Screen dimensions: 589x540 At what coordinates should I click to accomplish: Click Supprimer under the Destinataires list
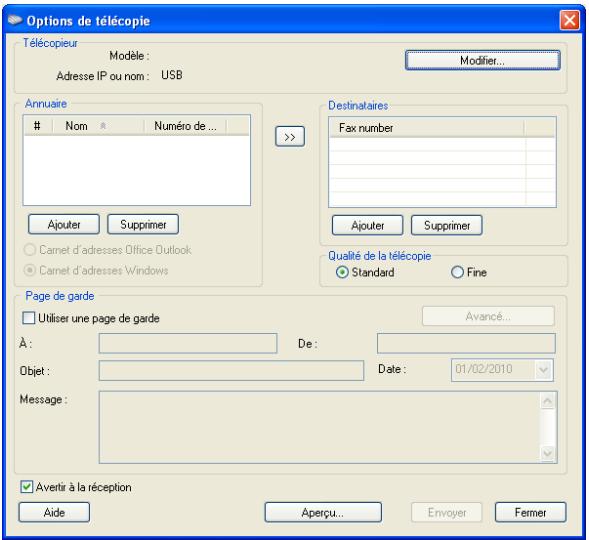[x=447, y=225]
